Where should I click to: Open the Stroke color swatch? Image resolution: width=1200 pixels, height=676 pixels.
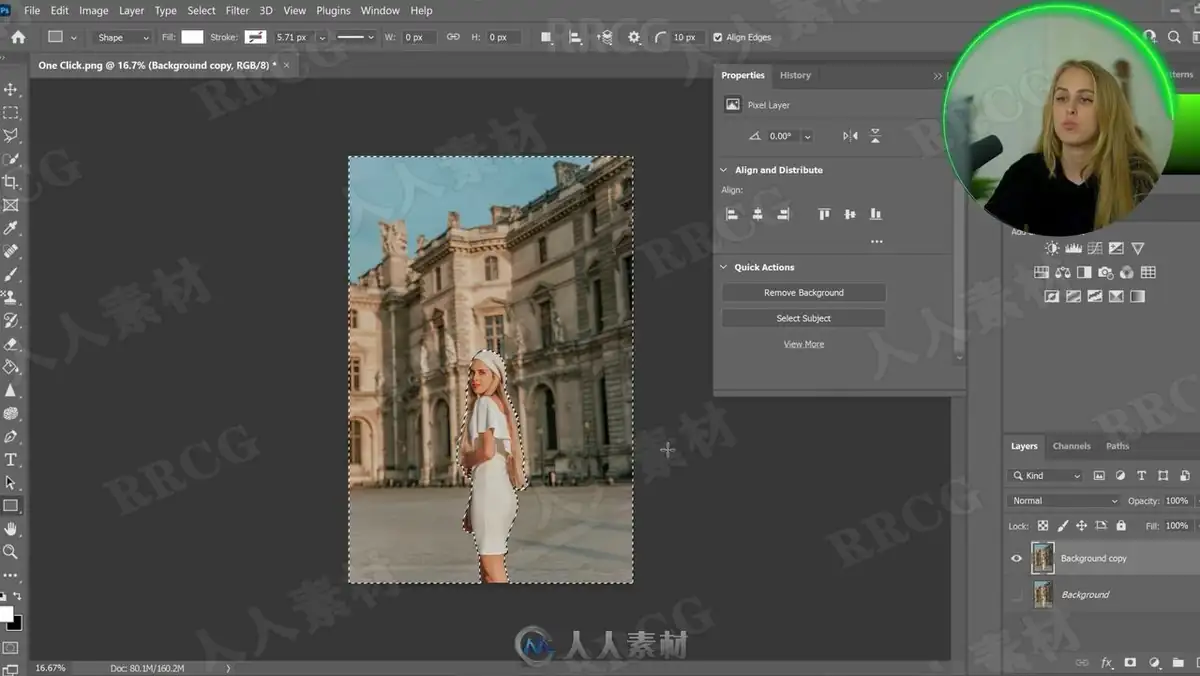point(256,37)
